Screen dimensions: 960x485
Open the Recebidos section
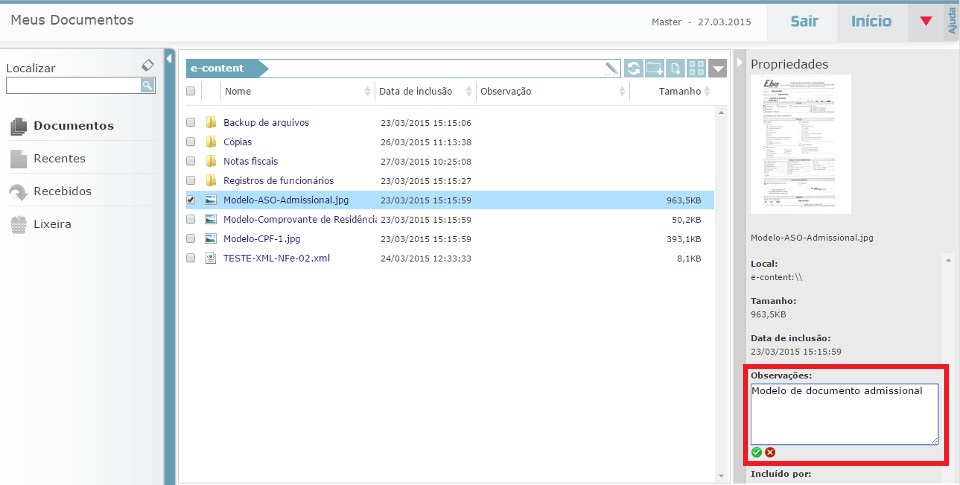(62, 191)
